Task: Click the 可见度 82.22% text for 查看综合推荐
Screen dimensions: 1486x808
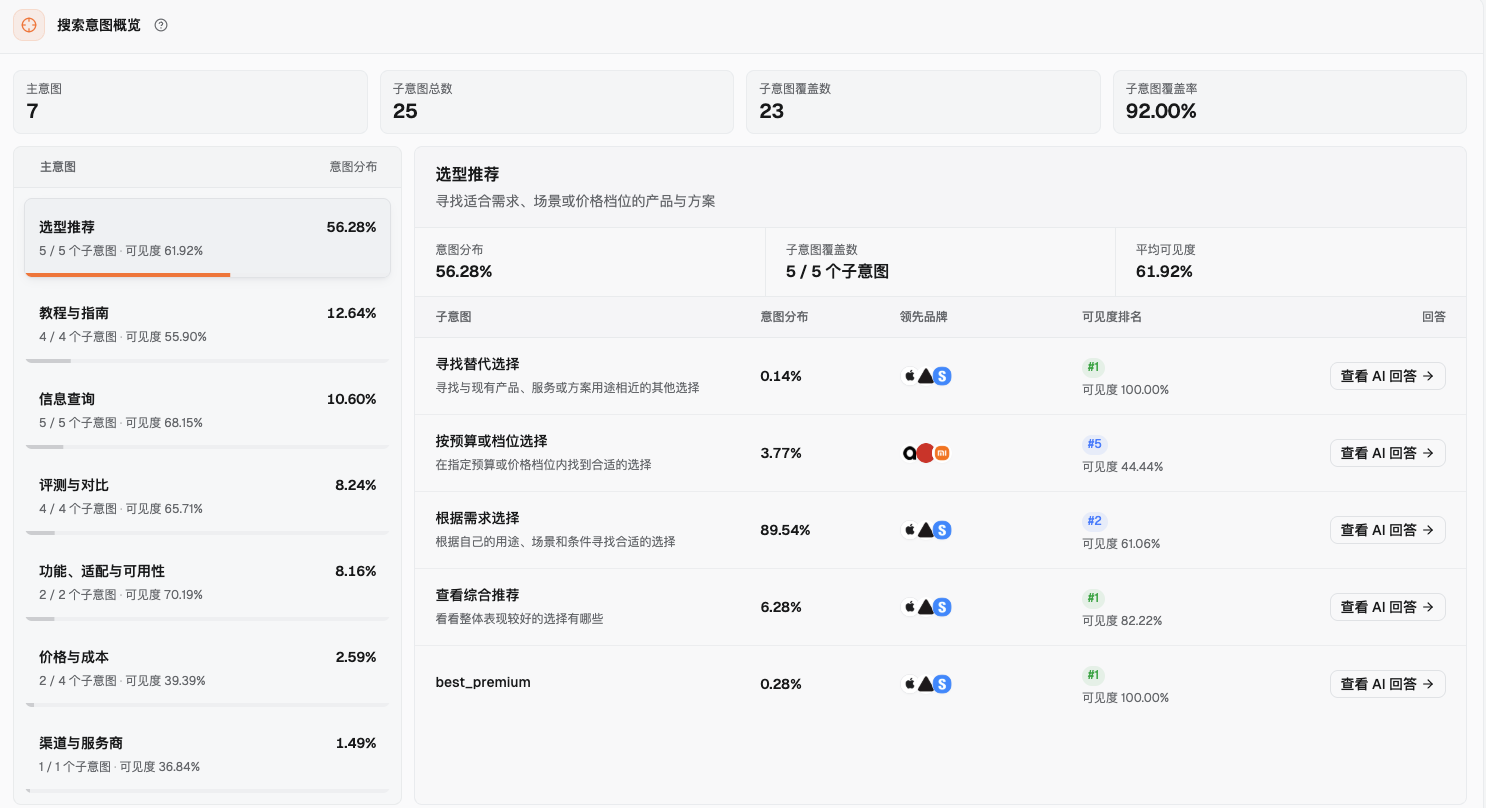Action: point(1122,621)
